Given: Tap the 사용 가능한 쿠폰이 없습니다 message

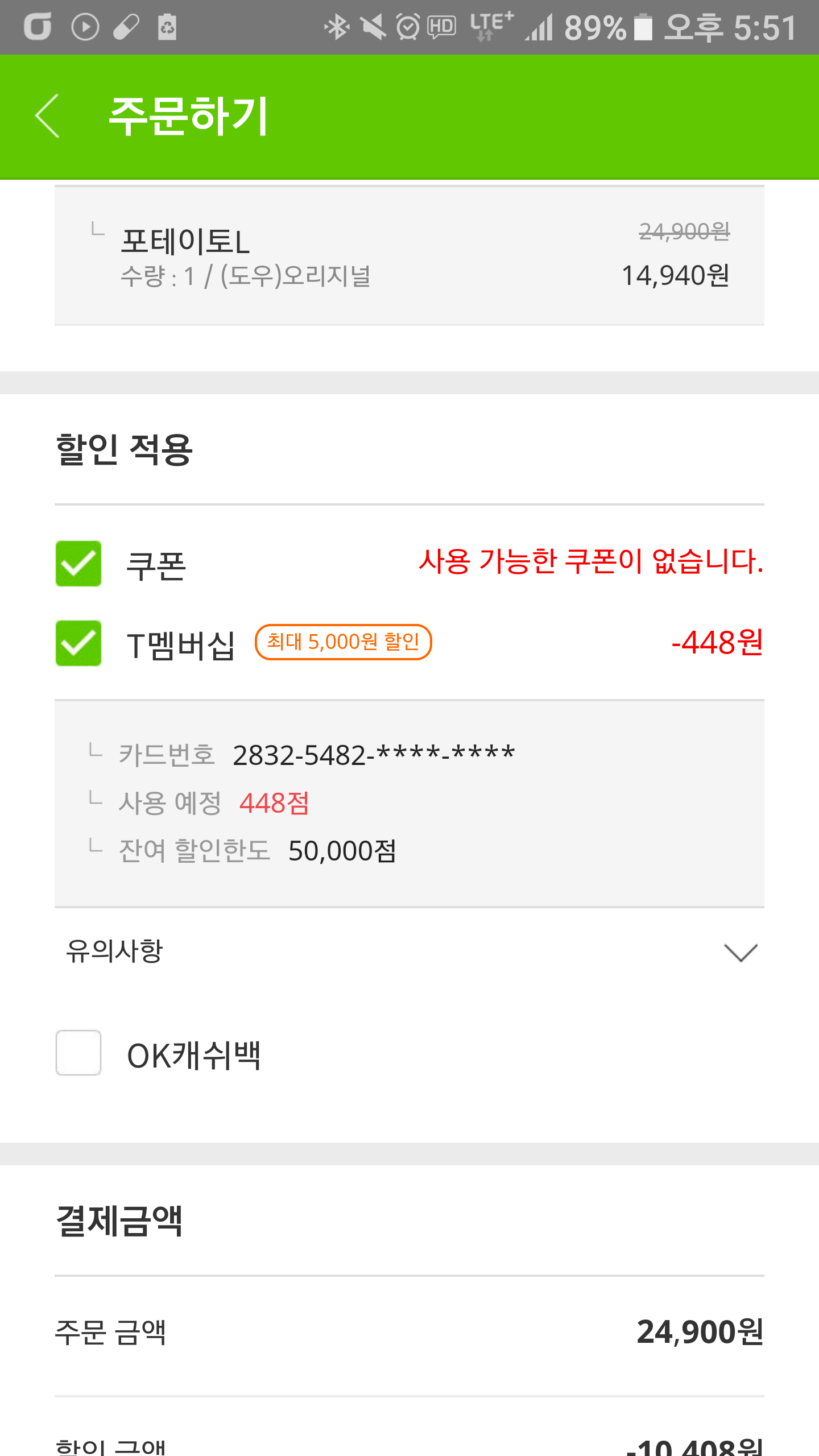Looking at the screenshot, I should tap(590, 562).
